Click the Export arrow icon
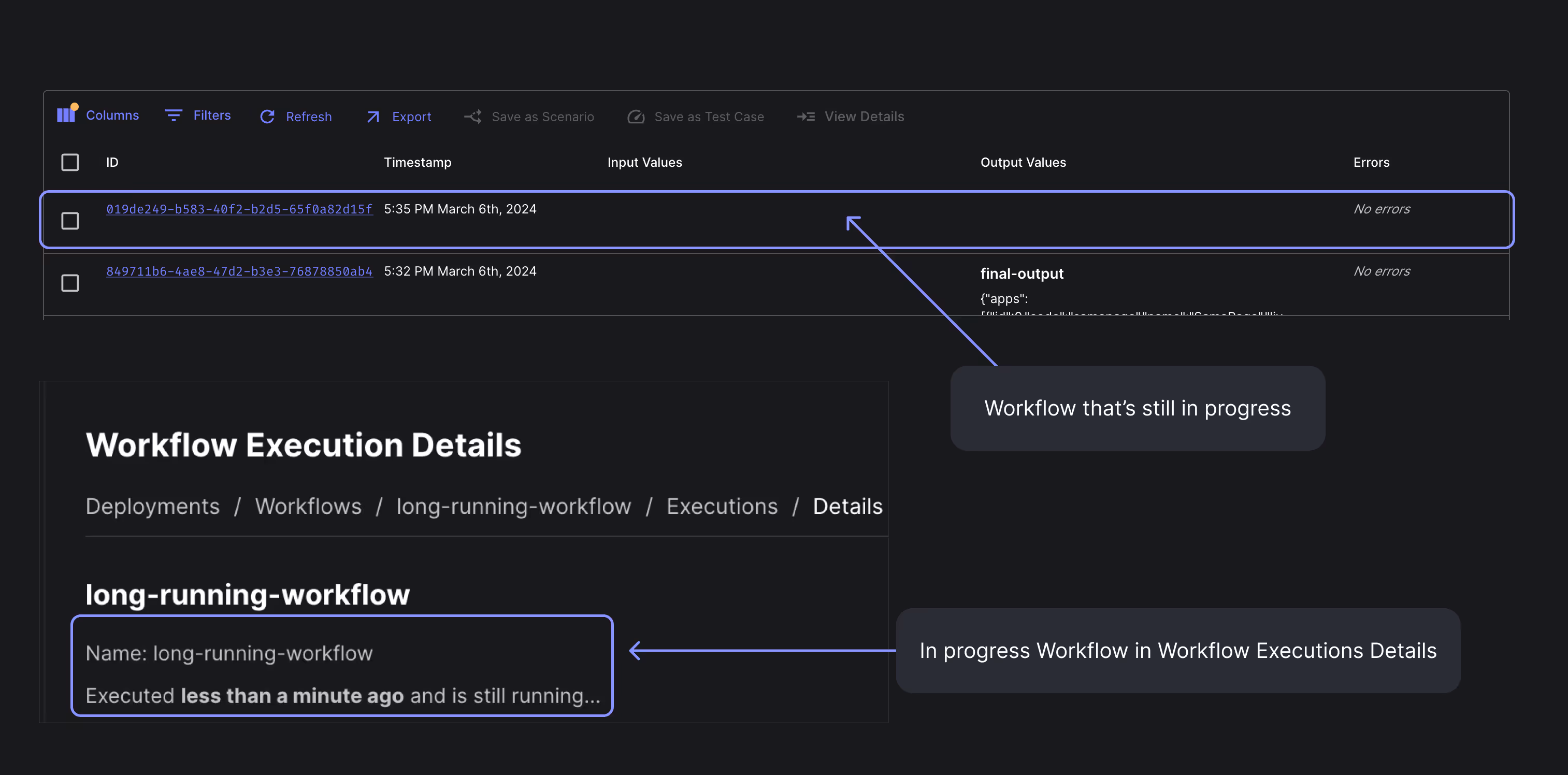Image resolution: width=1568 pixels, height=775 pixels. (x=373, y=117)
